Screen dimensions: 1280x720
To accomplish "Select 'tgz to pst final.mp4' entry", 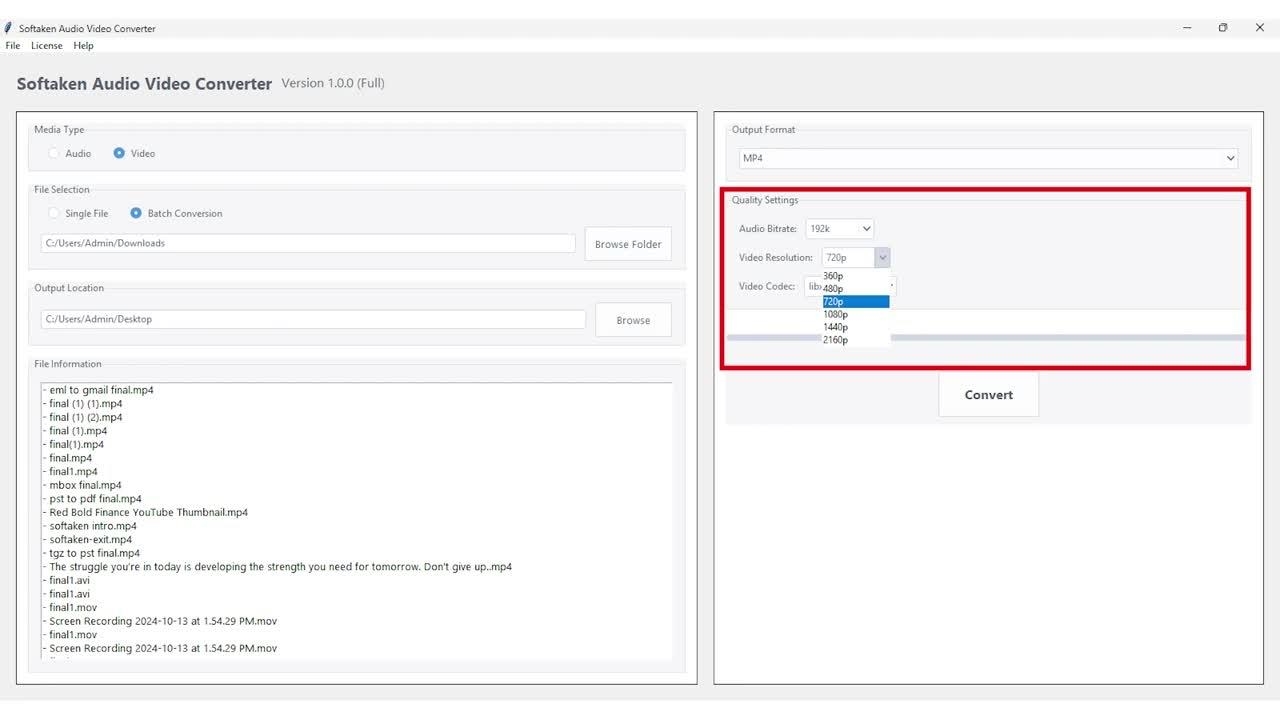I will (94, 553).
